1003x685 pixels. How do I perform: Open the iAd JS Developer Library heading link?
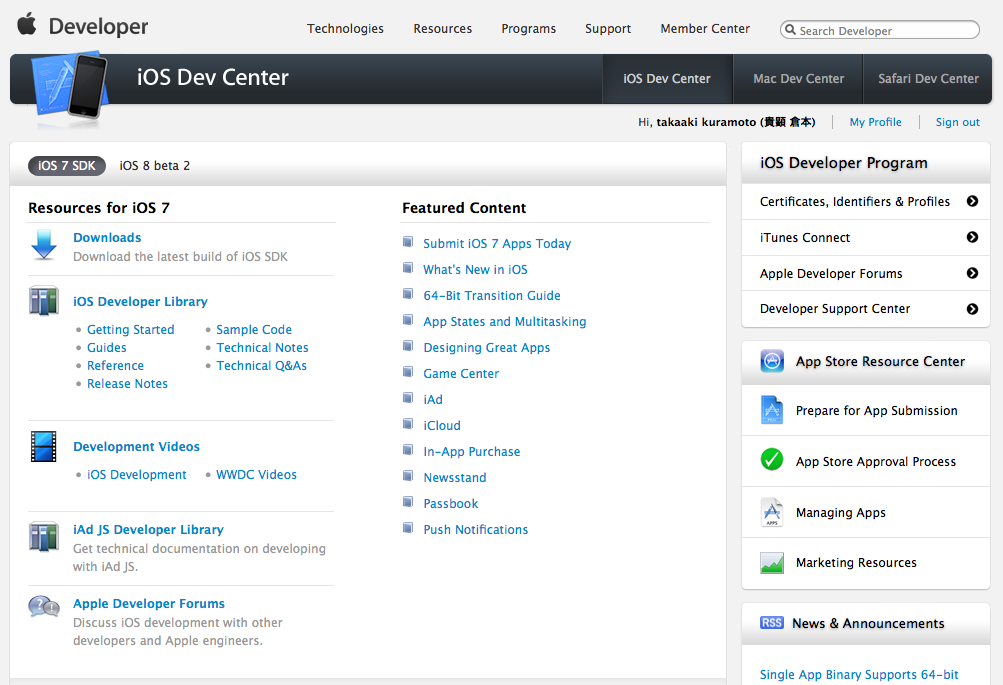point(148,530)
